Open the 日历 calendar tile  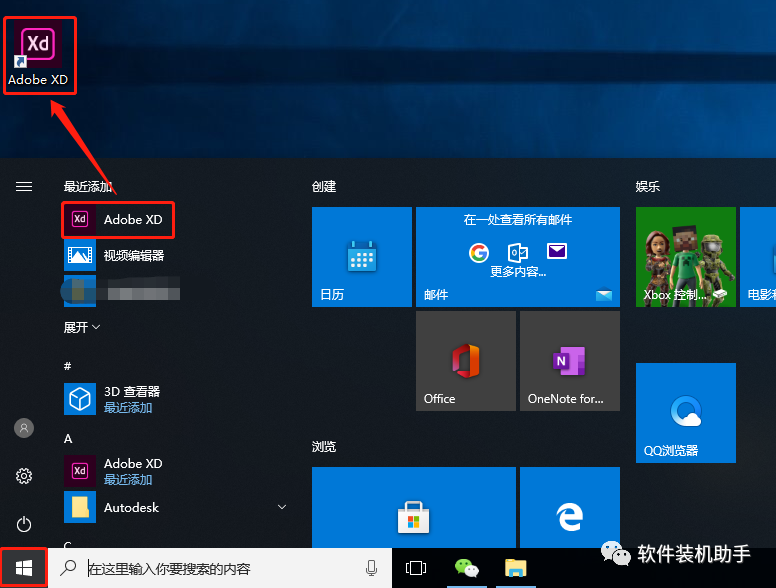coord(362,257)
